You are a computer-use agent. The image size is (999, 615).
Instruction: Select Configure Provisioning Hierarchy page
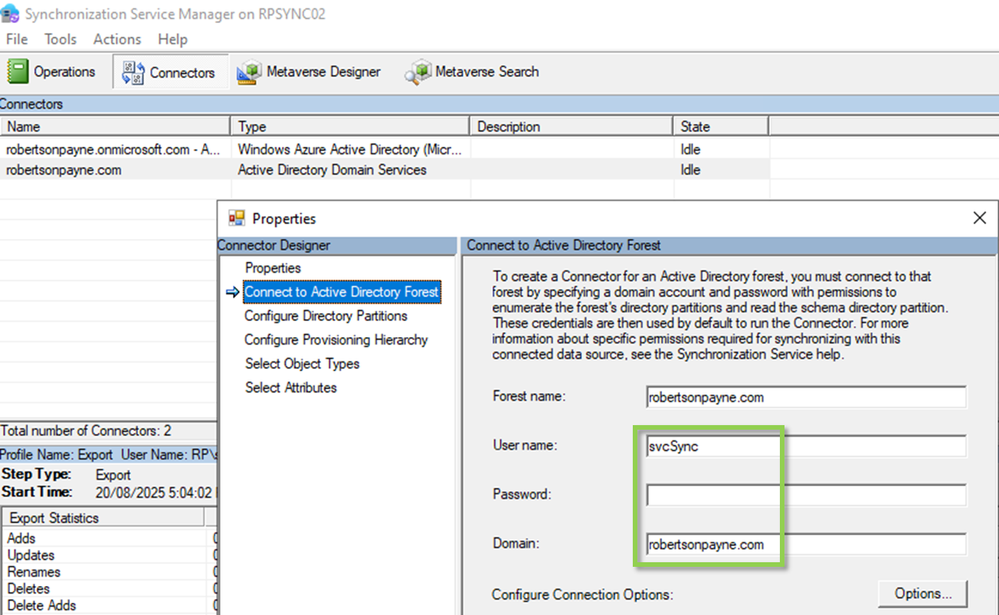click(336, 340)
